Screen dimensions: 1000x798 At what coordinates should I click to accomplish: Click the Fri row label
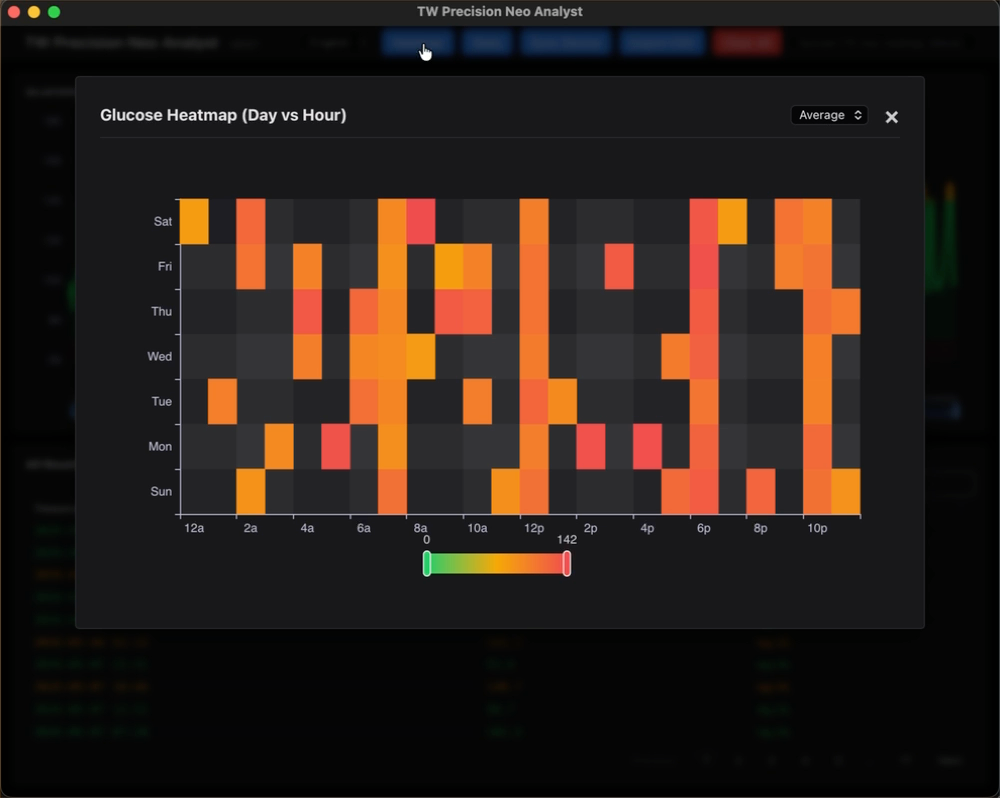pyautogui.click(x=165, y=267)
